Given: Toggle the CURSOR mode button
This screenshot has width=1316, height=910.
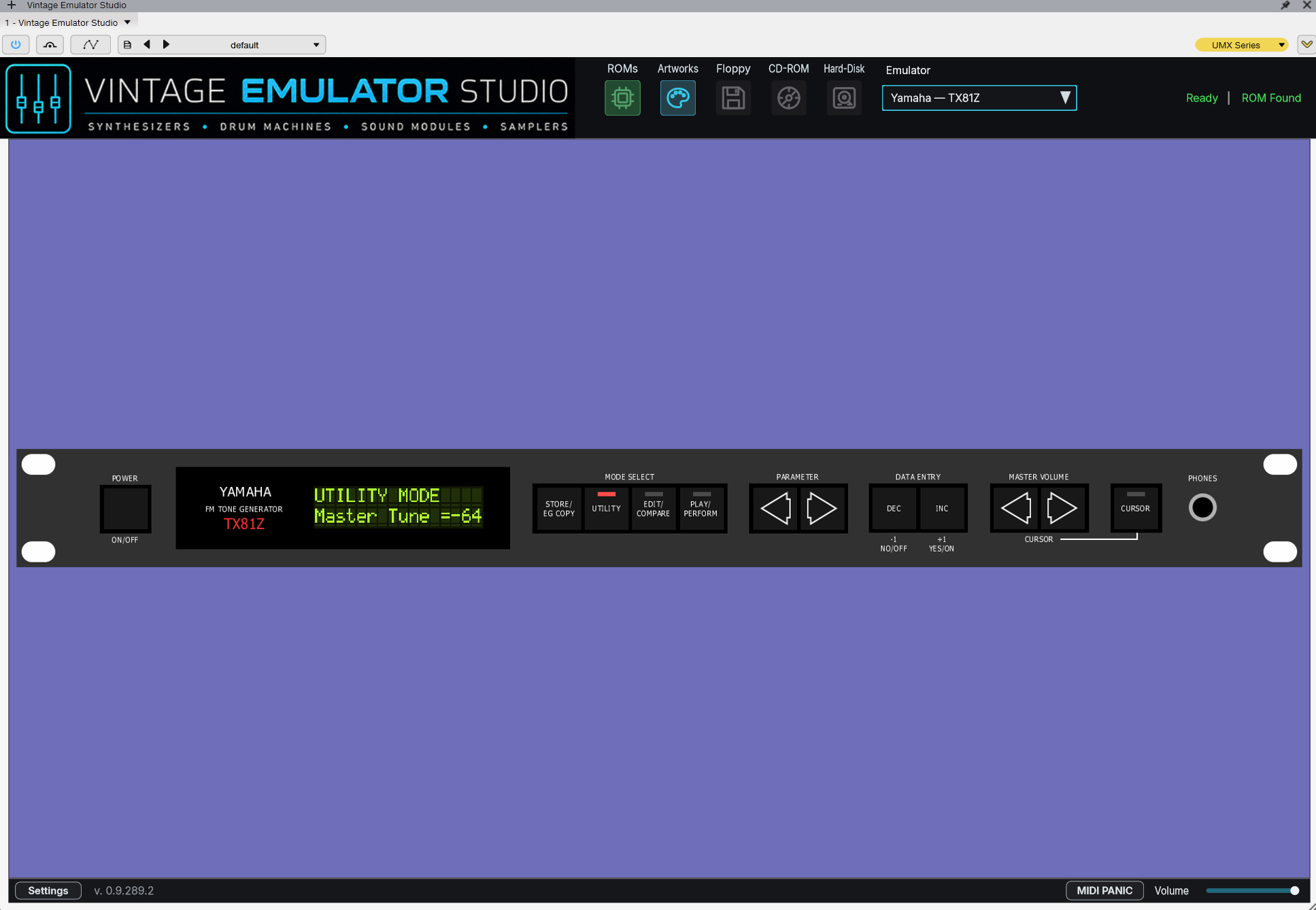Looking at the screenshot, I should pos(1135,508).
